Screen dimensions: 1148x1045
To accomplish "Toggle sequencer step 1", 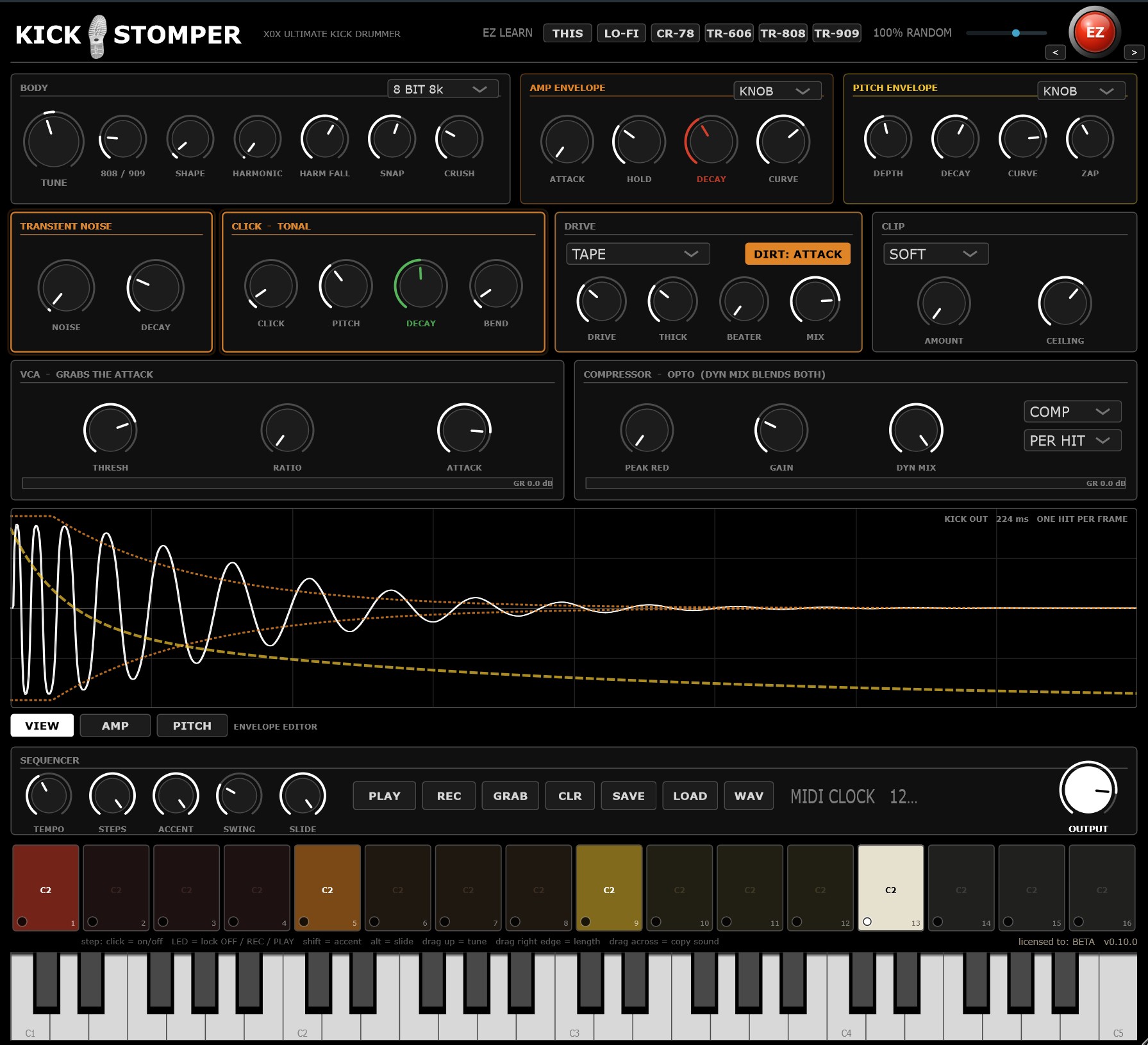I will (x=46, y=888).
